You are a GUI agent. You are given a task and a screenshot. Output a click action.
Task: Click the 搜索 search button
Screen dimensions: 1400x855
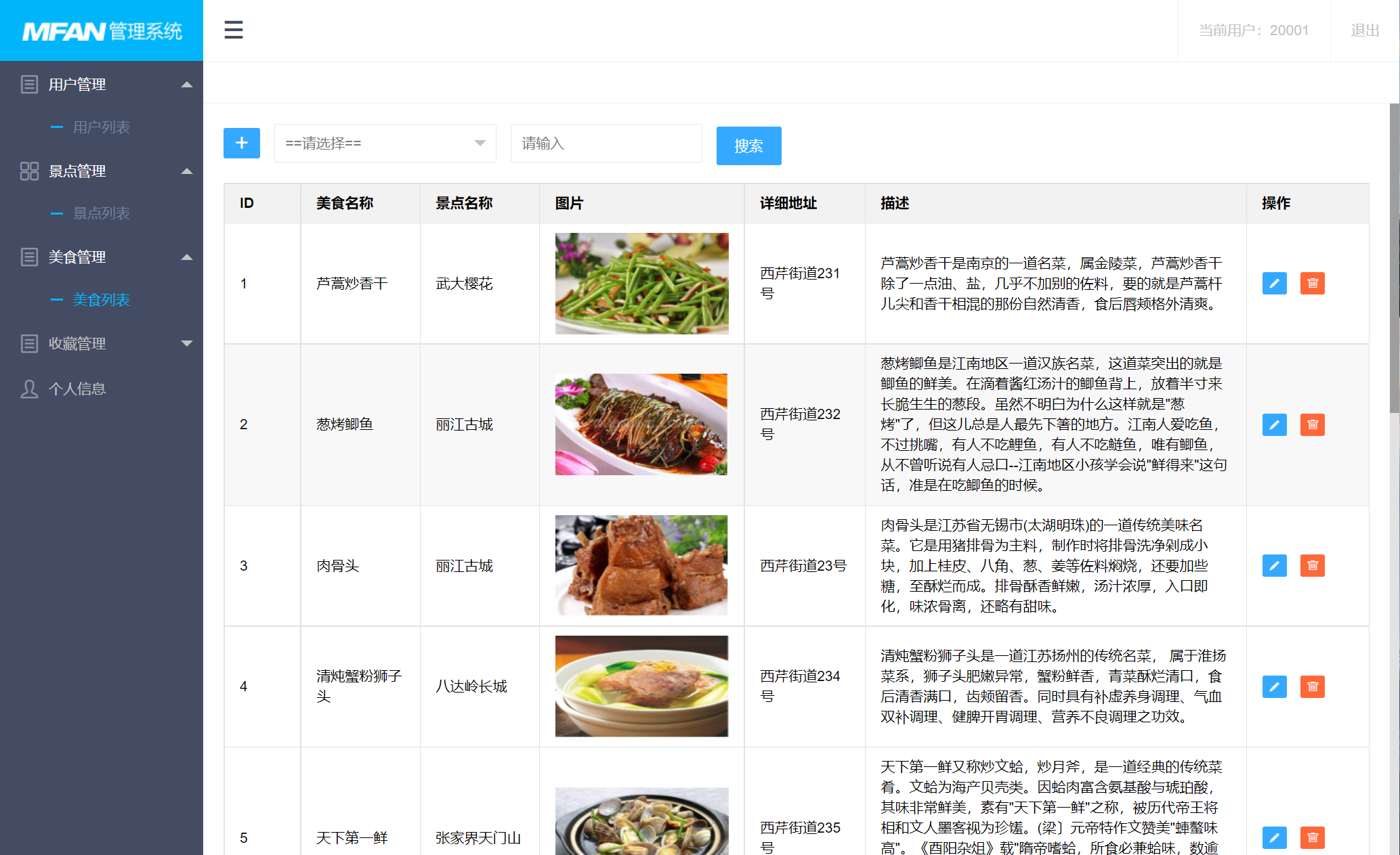point(748,146)
